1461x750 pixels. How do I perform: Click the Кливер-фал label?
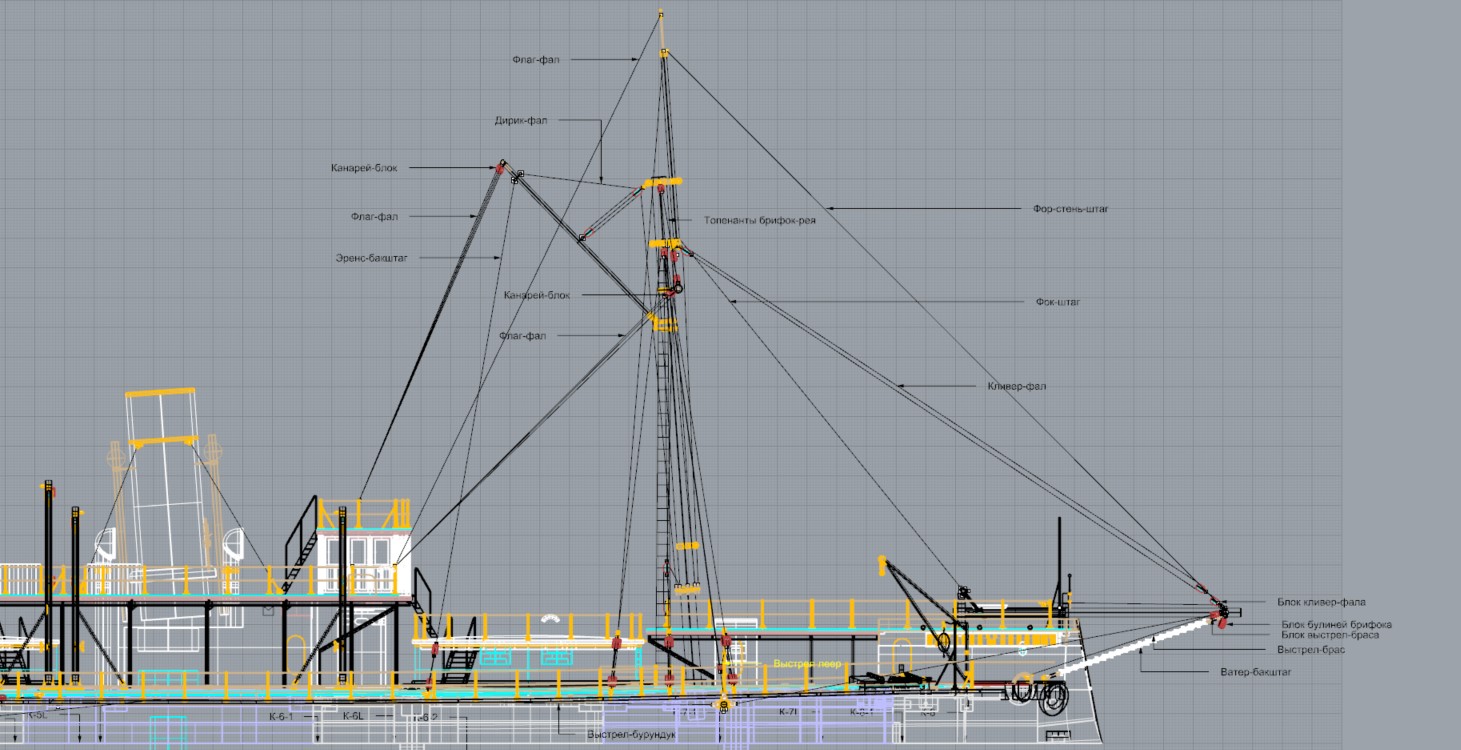(1016, 386)
